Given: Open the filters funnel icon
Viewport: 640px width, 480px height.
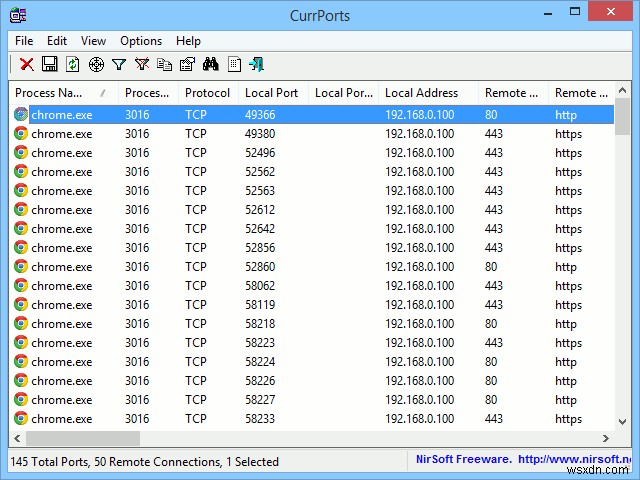Looking at the screenshot, I should [x=119, y=64].
